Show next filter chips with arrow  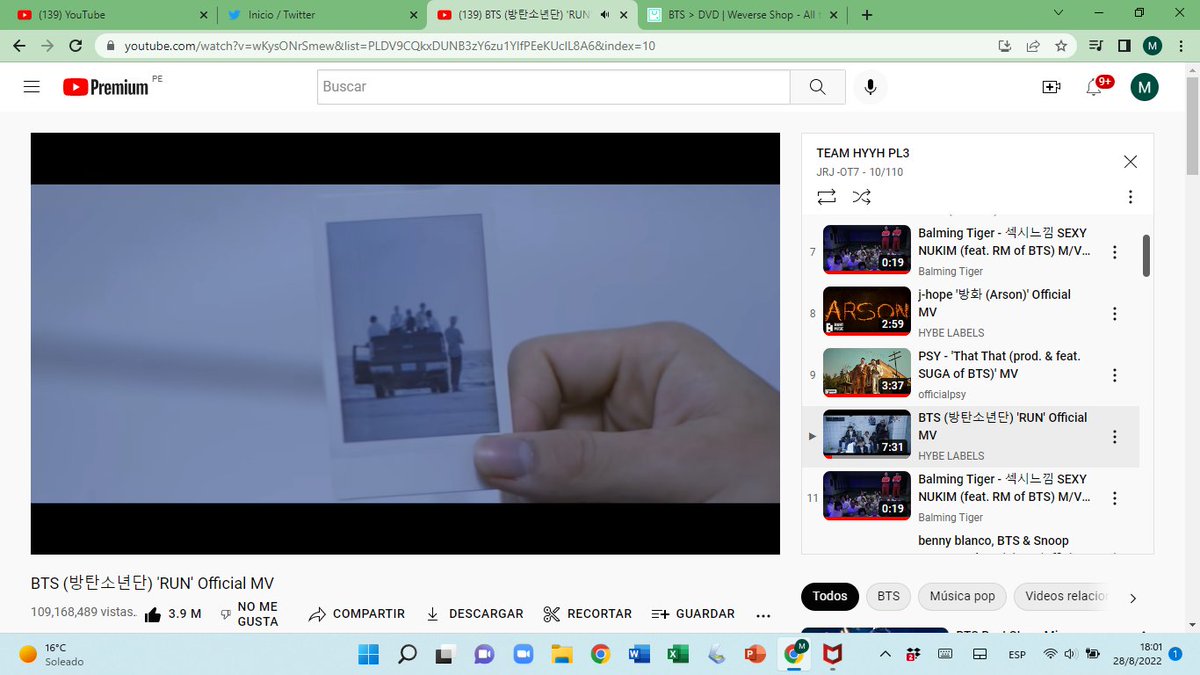click(x=1133, y=598)
